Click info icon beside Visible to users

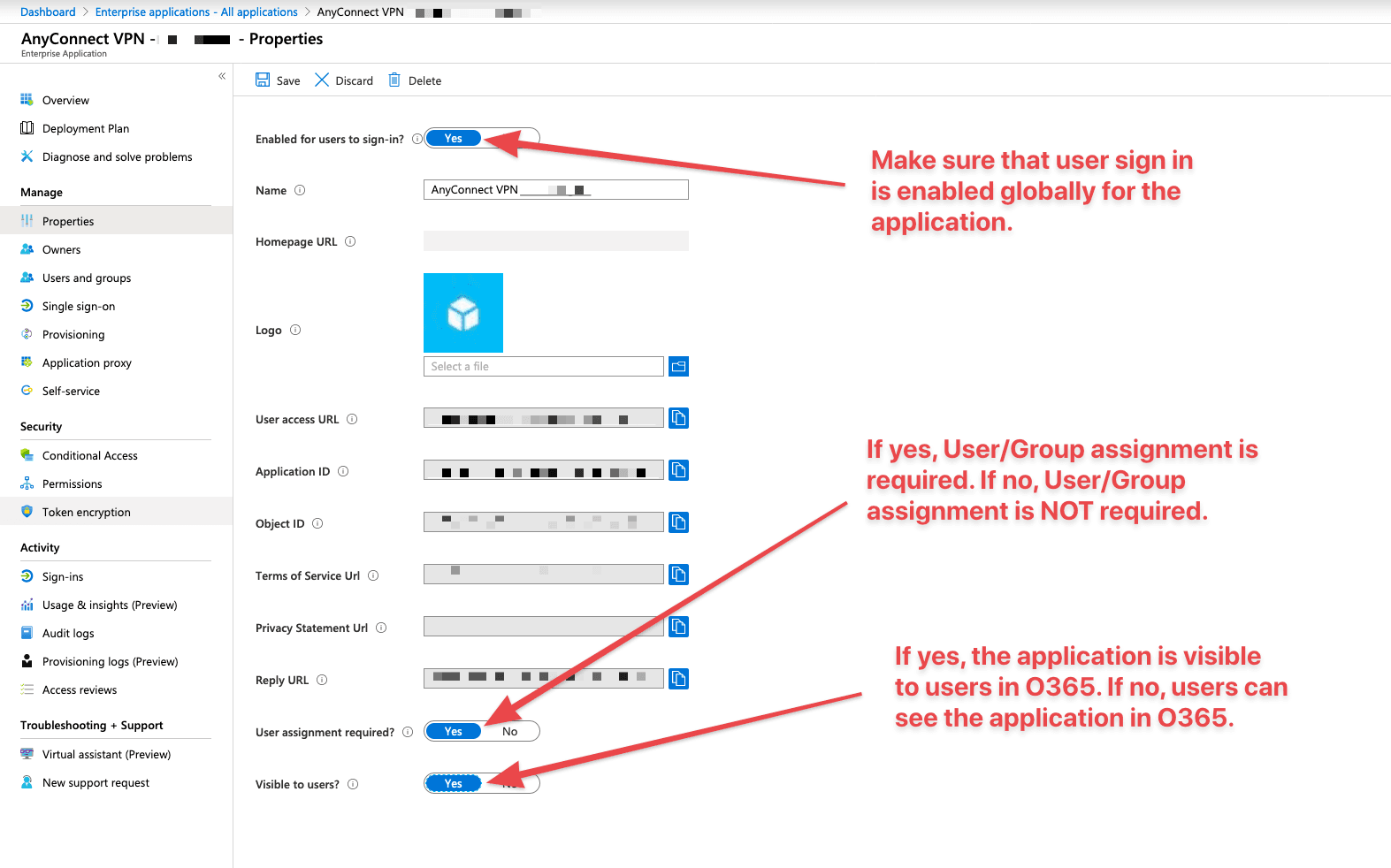coord(353,784)
